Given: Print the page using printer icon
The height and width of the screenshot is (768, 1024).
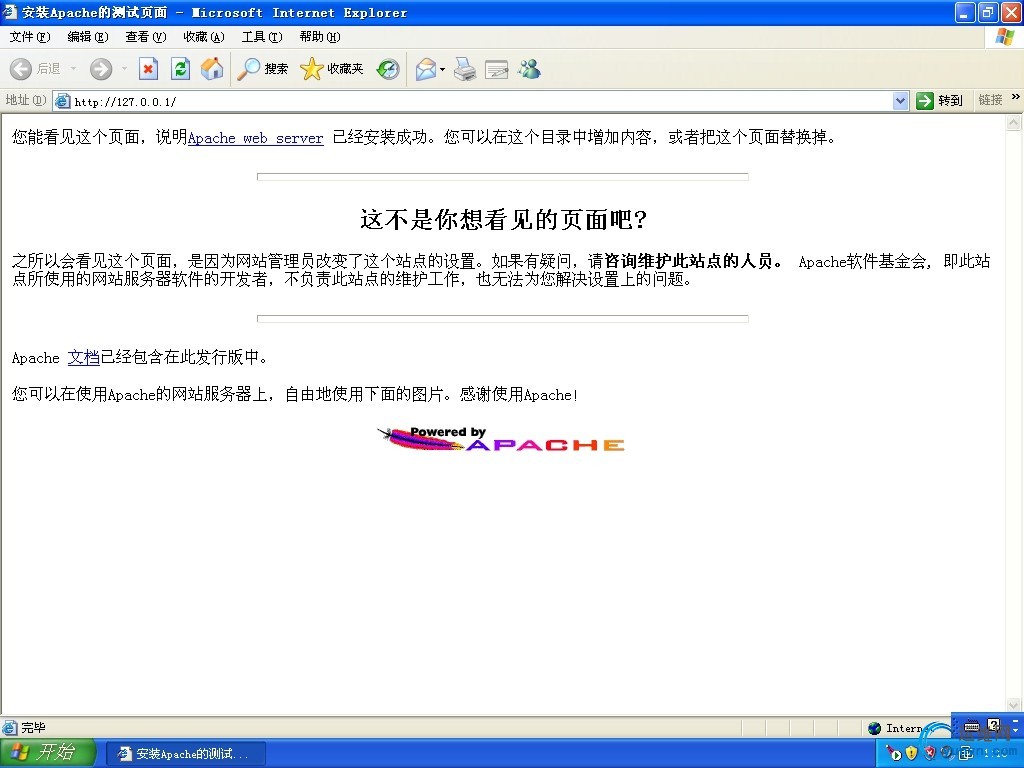Looking at the screenshot, I should pyautogui.click(x=465, y=69).
